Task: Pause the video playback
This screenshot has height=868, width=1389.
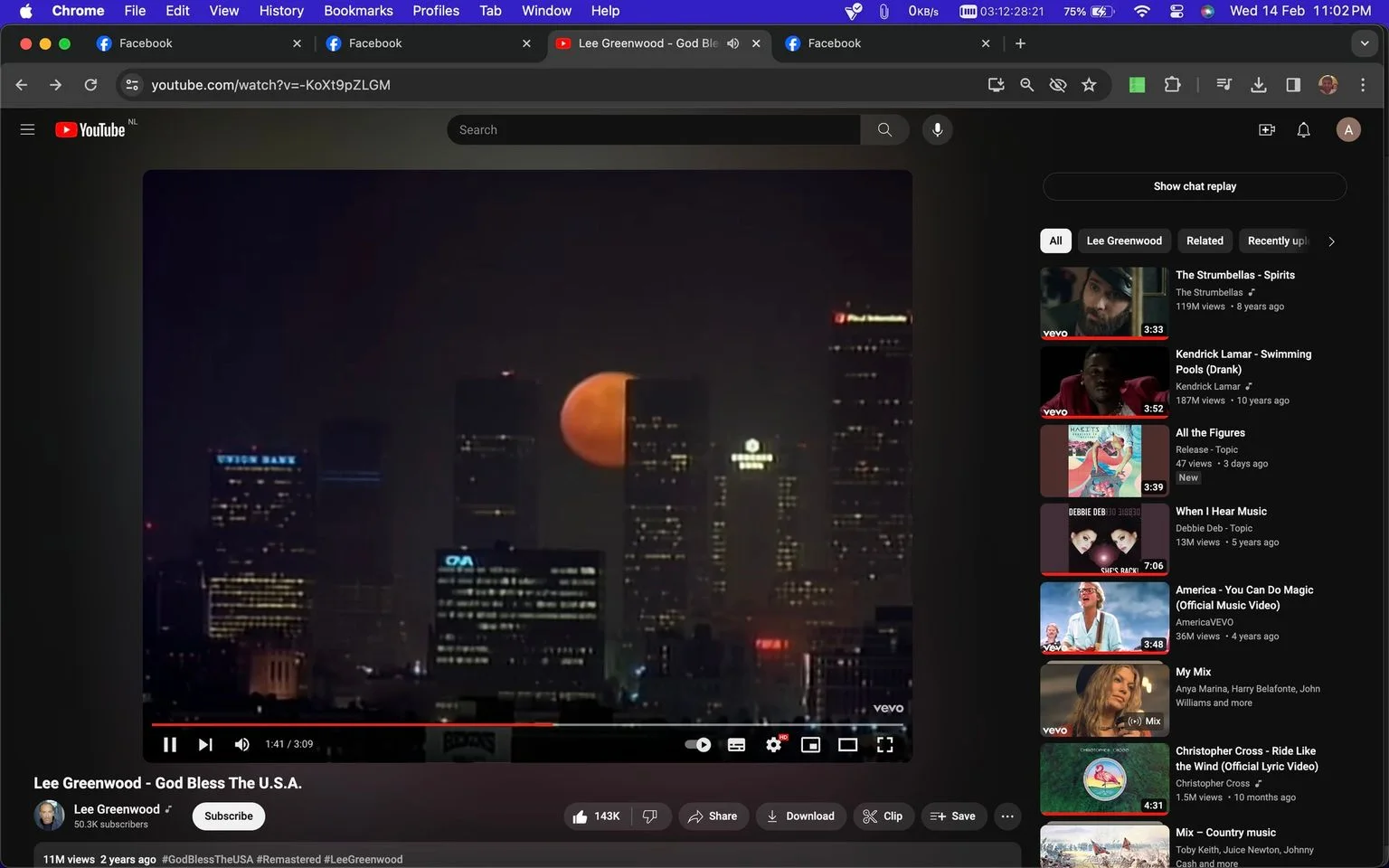Action: click(x=169, y=744)
